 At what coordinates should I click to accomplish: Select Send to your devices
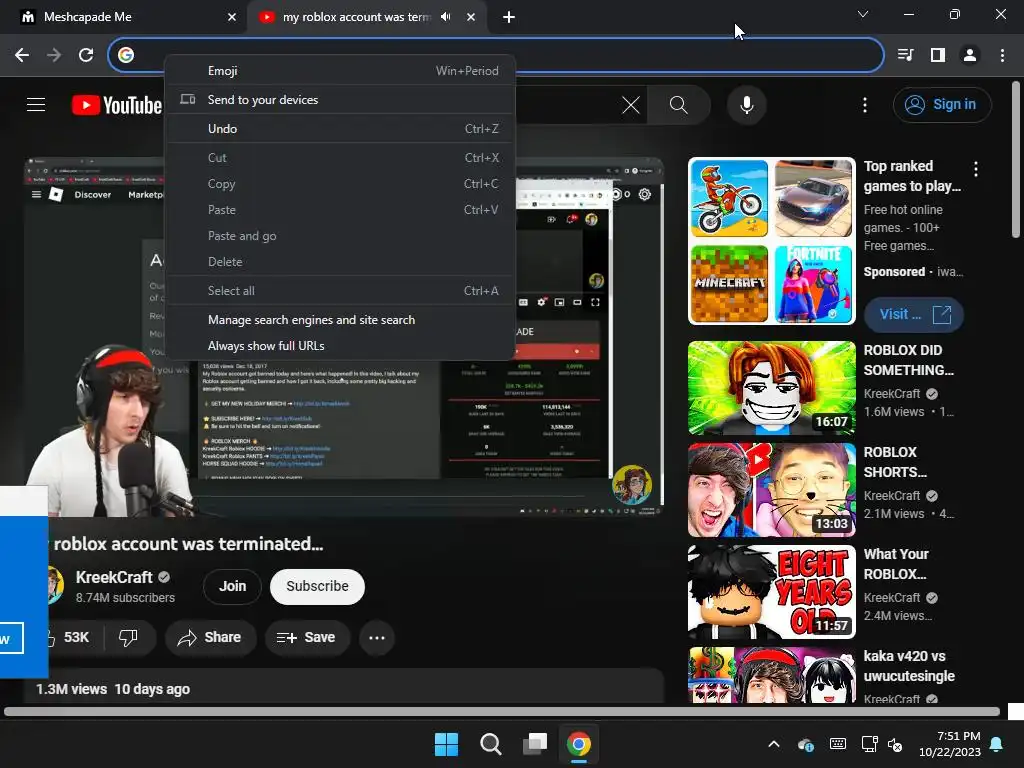[340, 100]
